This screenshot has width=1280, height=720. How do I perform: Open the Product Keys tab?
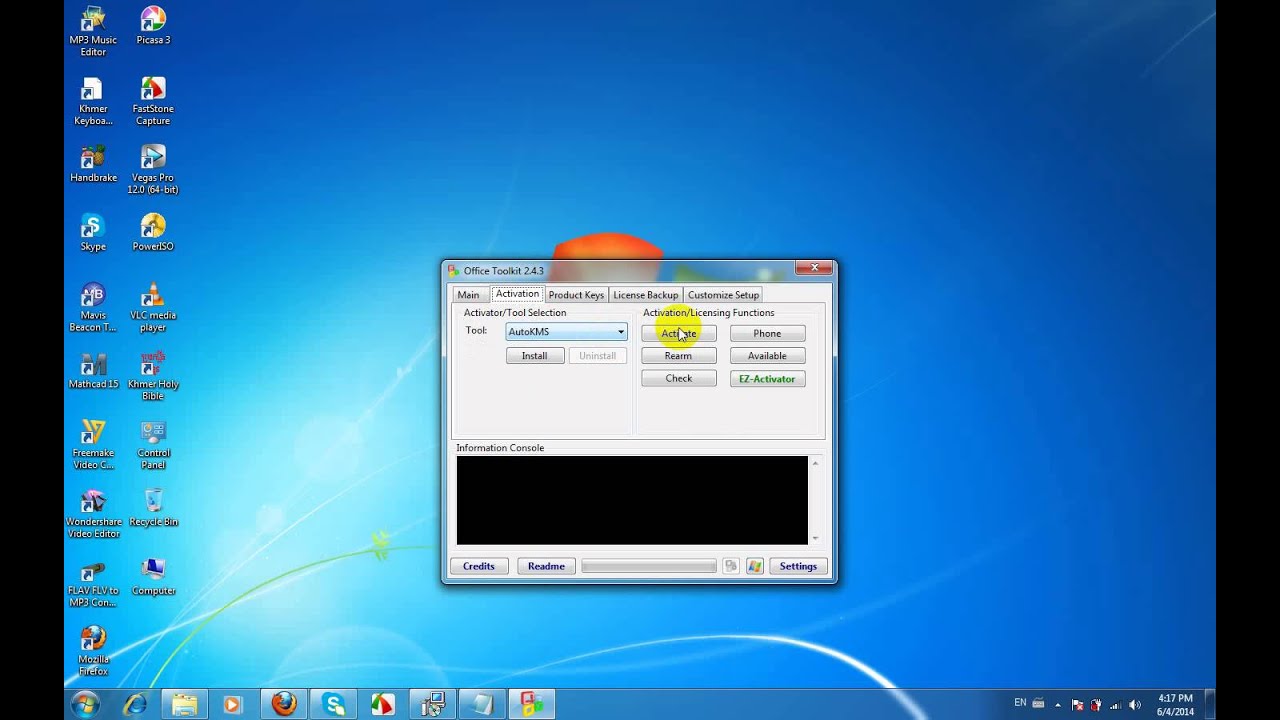[x=576, y=295]
